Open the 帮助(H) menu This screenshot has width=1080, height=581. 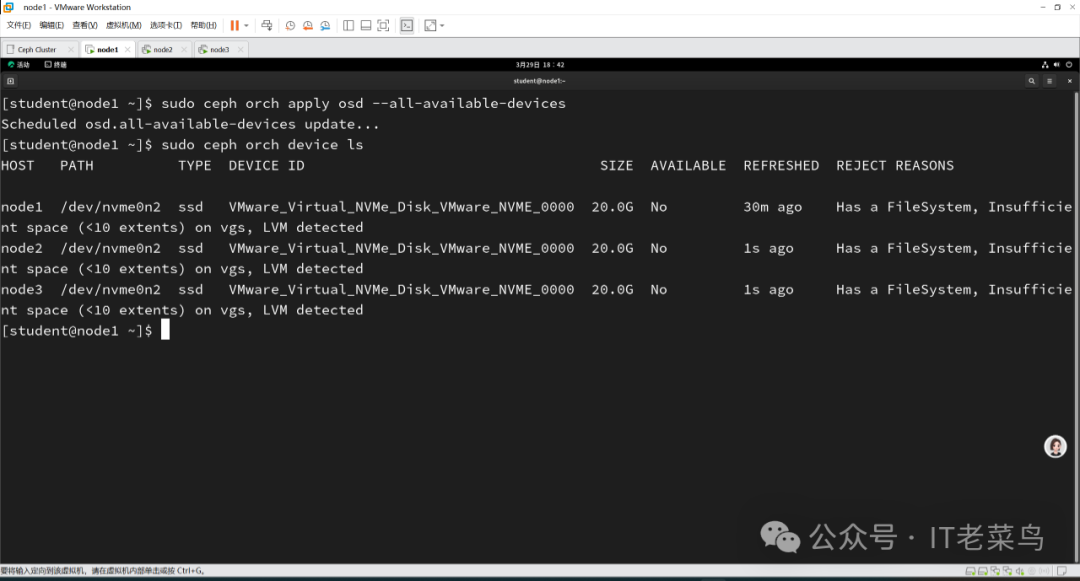coord(203,25)
